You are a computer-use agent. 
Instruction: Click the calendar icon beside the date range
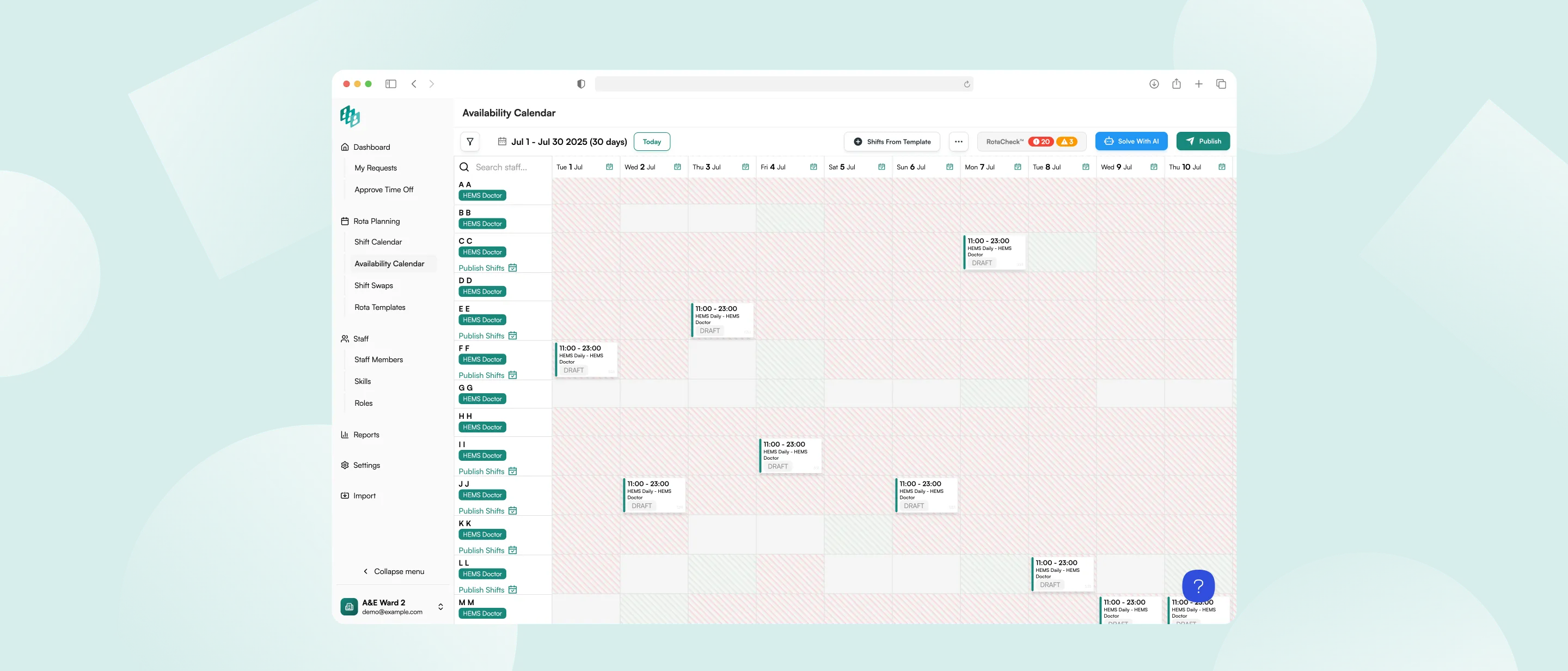click(501, 141)
